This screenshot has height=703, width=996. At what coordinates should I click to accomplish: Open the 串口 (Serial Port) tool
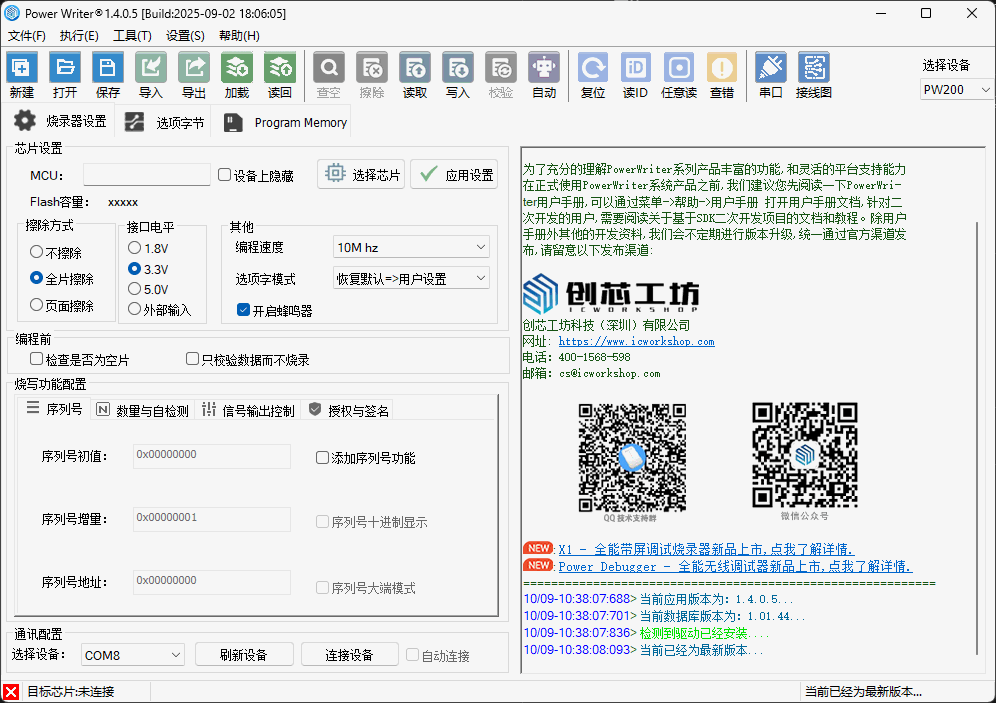[770, 68]
